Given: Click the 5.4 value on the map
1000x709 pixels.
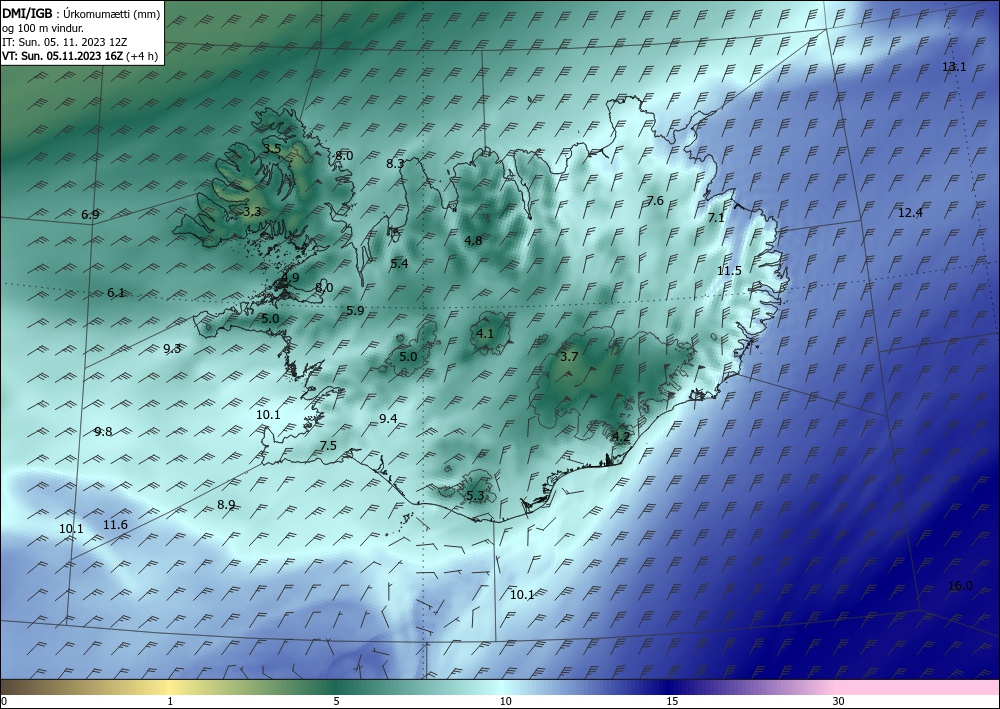Looking at the screenshot, I should click(x=399, y=263).
